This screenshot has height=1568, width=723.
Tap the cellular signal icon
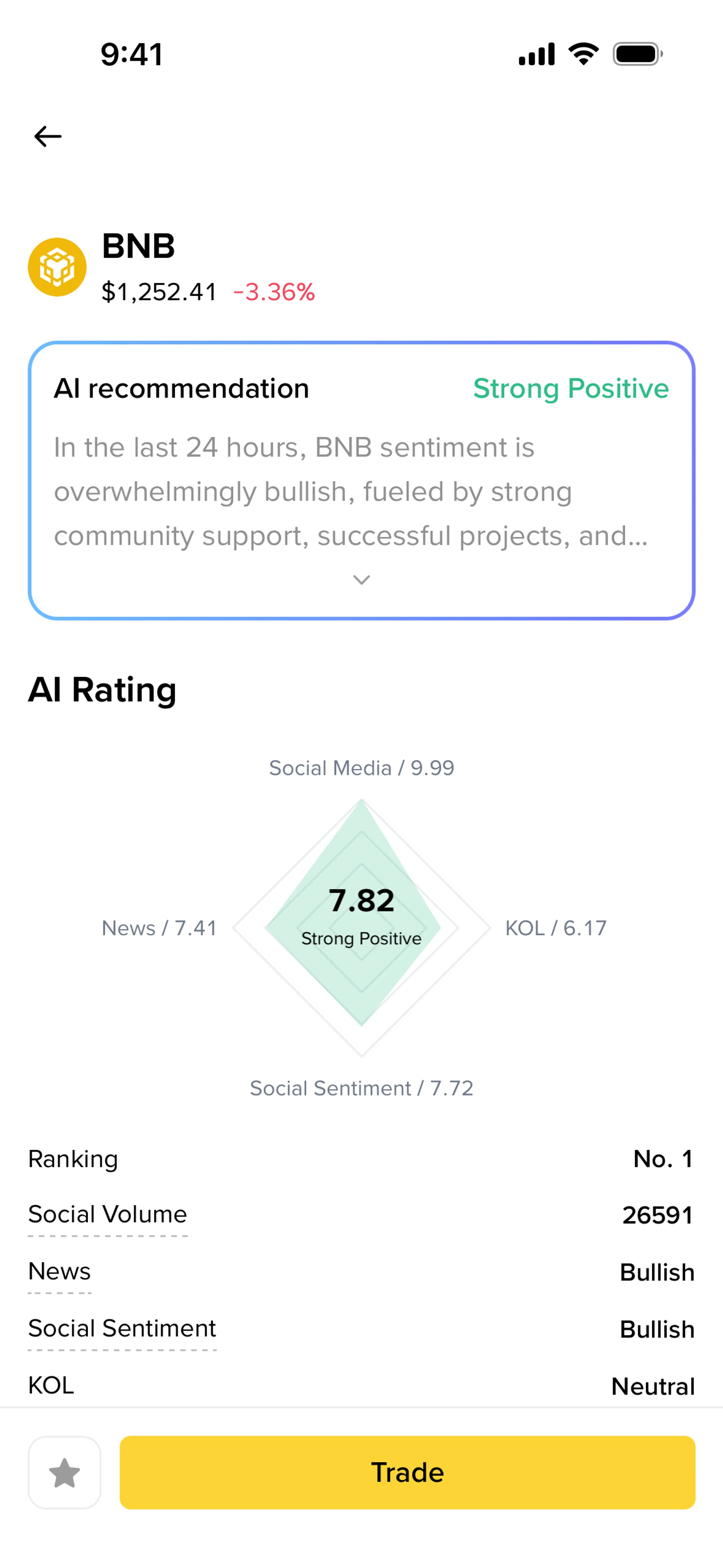point(537,54)
